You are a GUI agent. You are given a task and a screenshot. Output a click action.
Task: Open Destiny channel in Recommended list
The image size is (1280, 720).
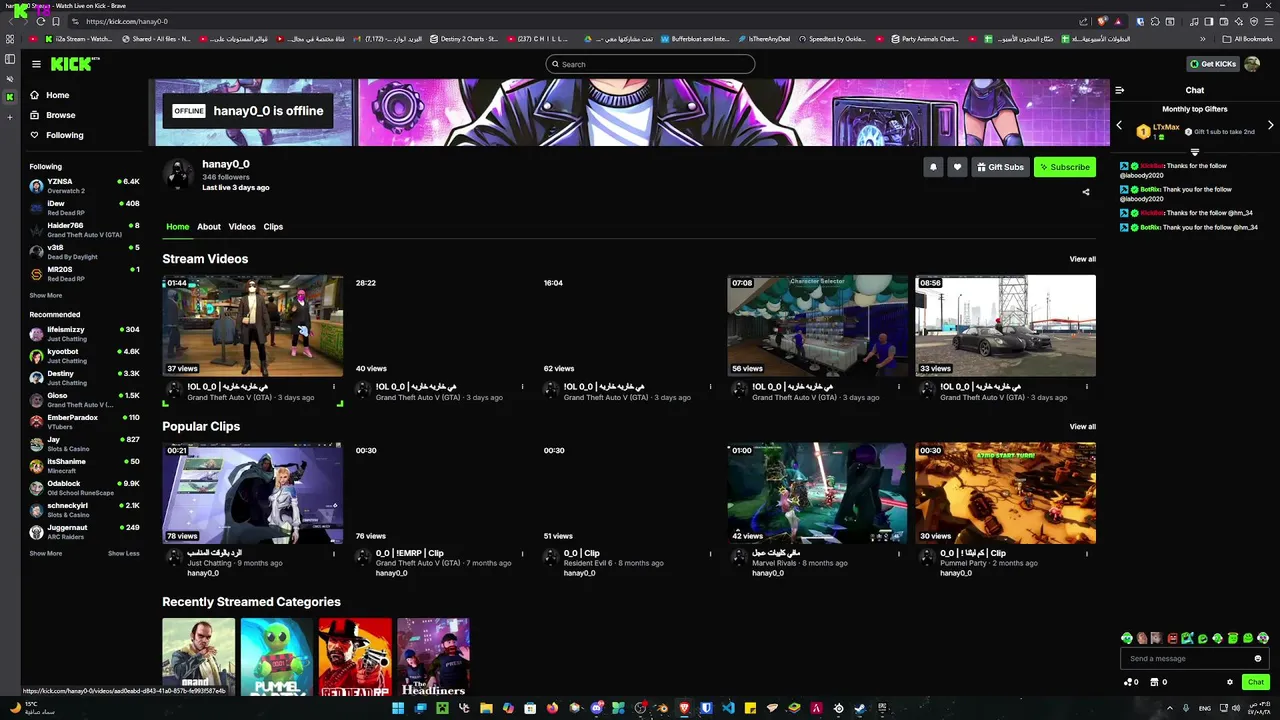point(84,378)
